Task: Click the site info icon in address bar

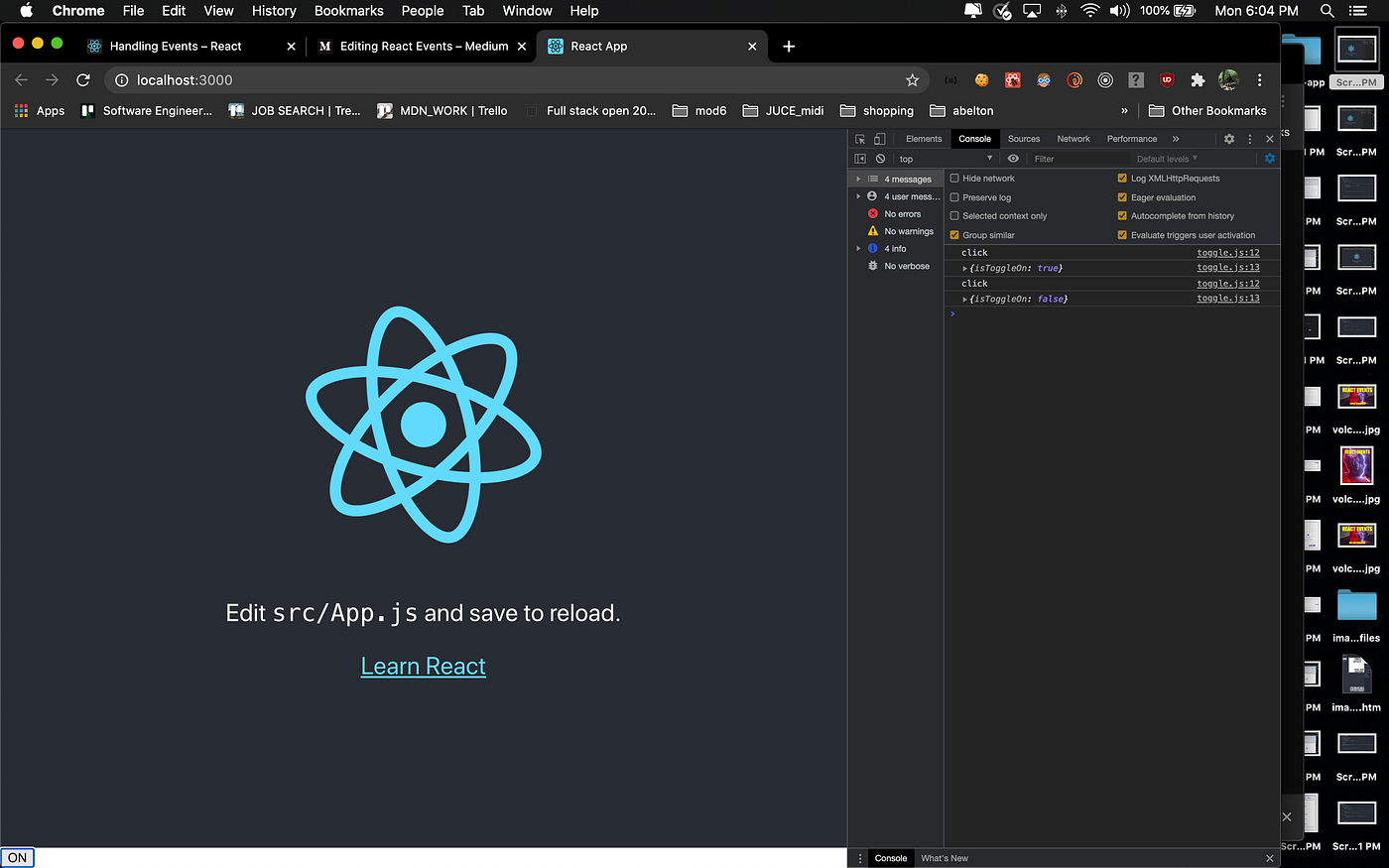Action: (121, 80)
